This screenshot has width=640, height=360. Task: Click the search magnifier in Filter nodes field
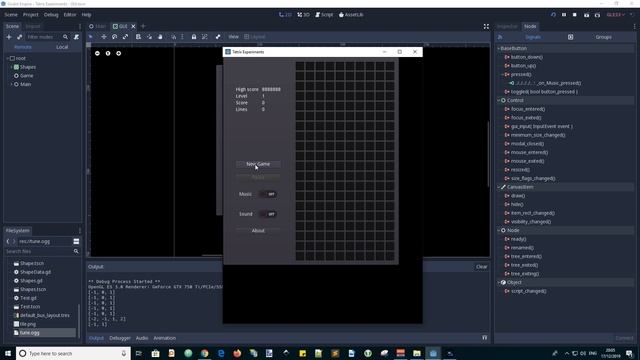[65, 37]
